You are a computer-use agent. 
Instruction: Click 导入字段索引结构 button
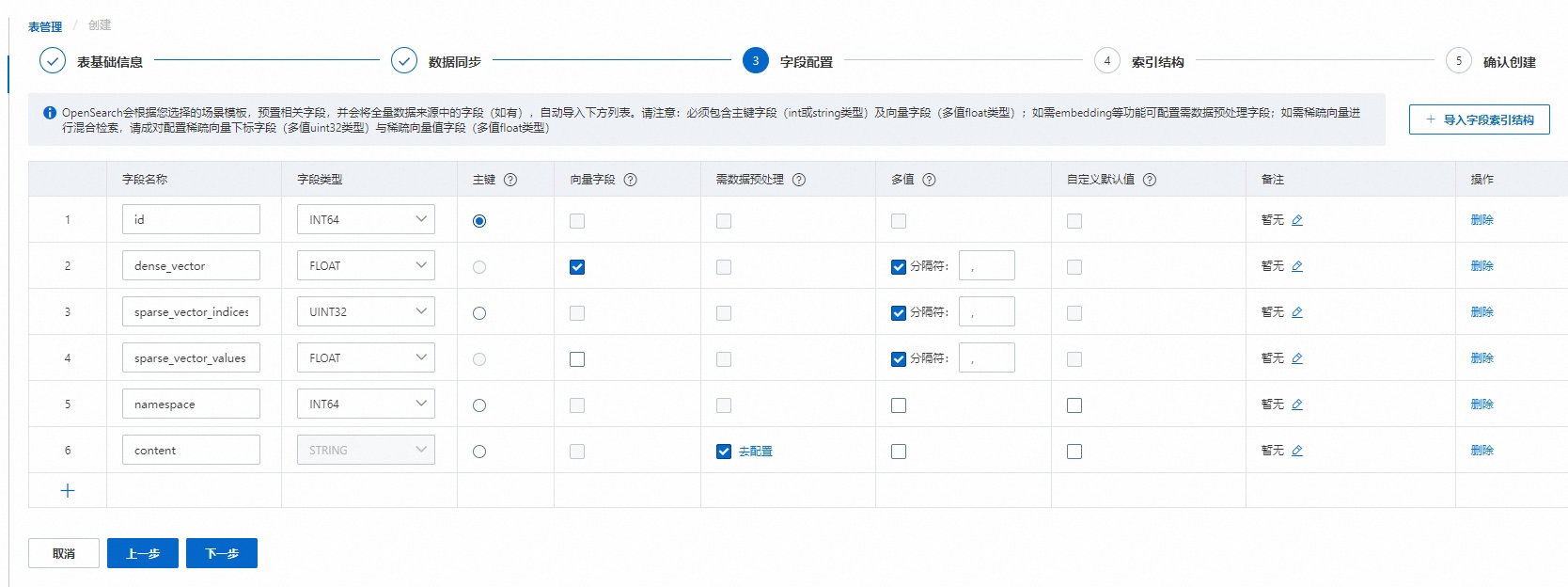tap(1480, 119)
